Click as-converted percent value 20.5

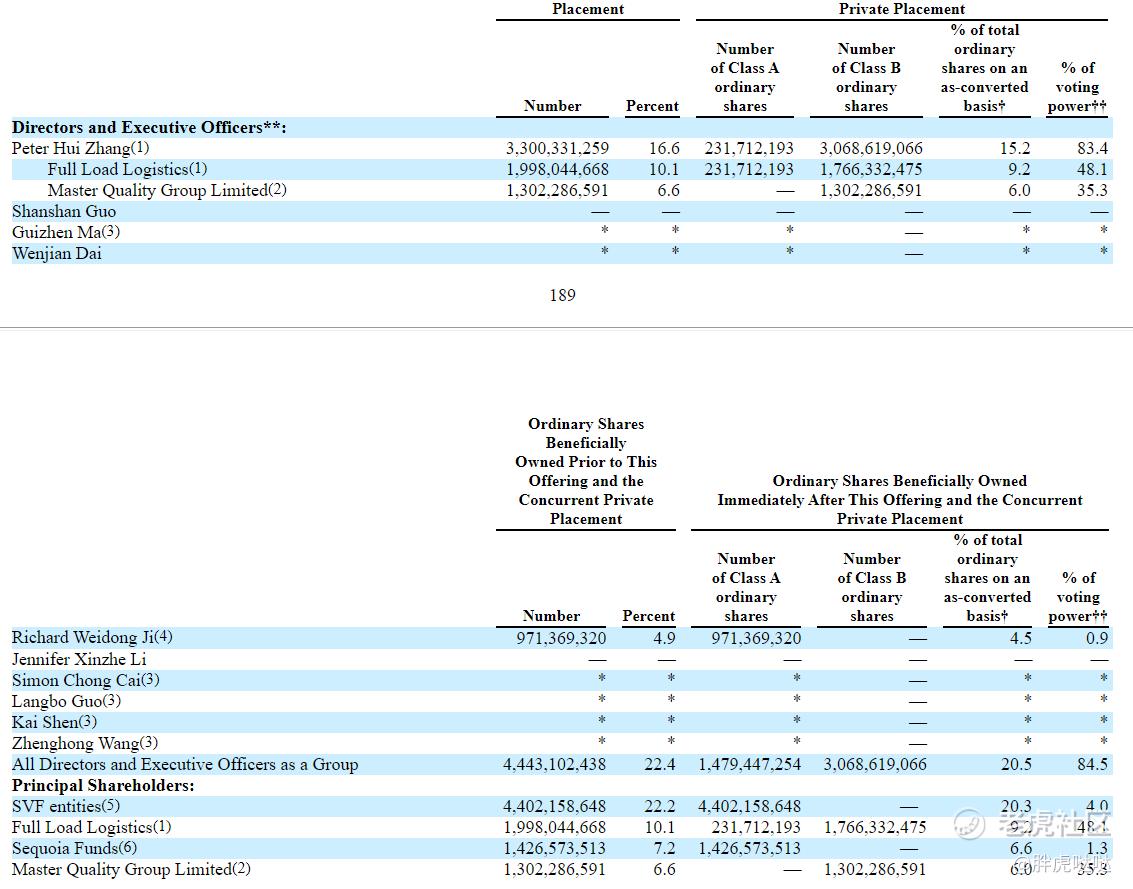1016,765
